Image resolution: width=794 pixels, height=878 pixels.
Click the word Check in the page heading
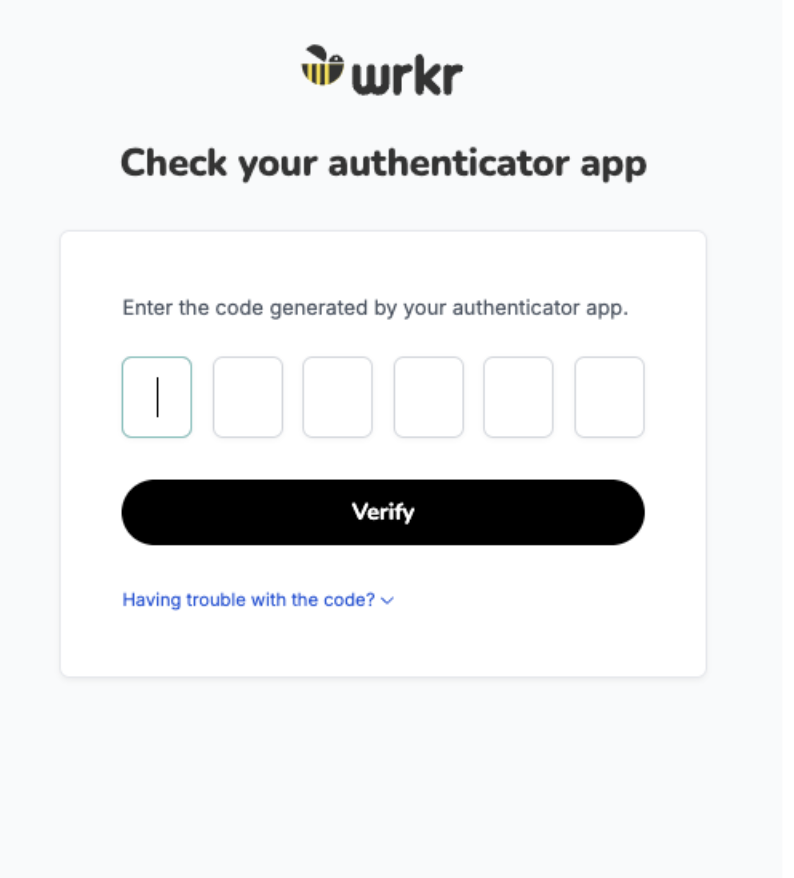click(174, 162)
